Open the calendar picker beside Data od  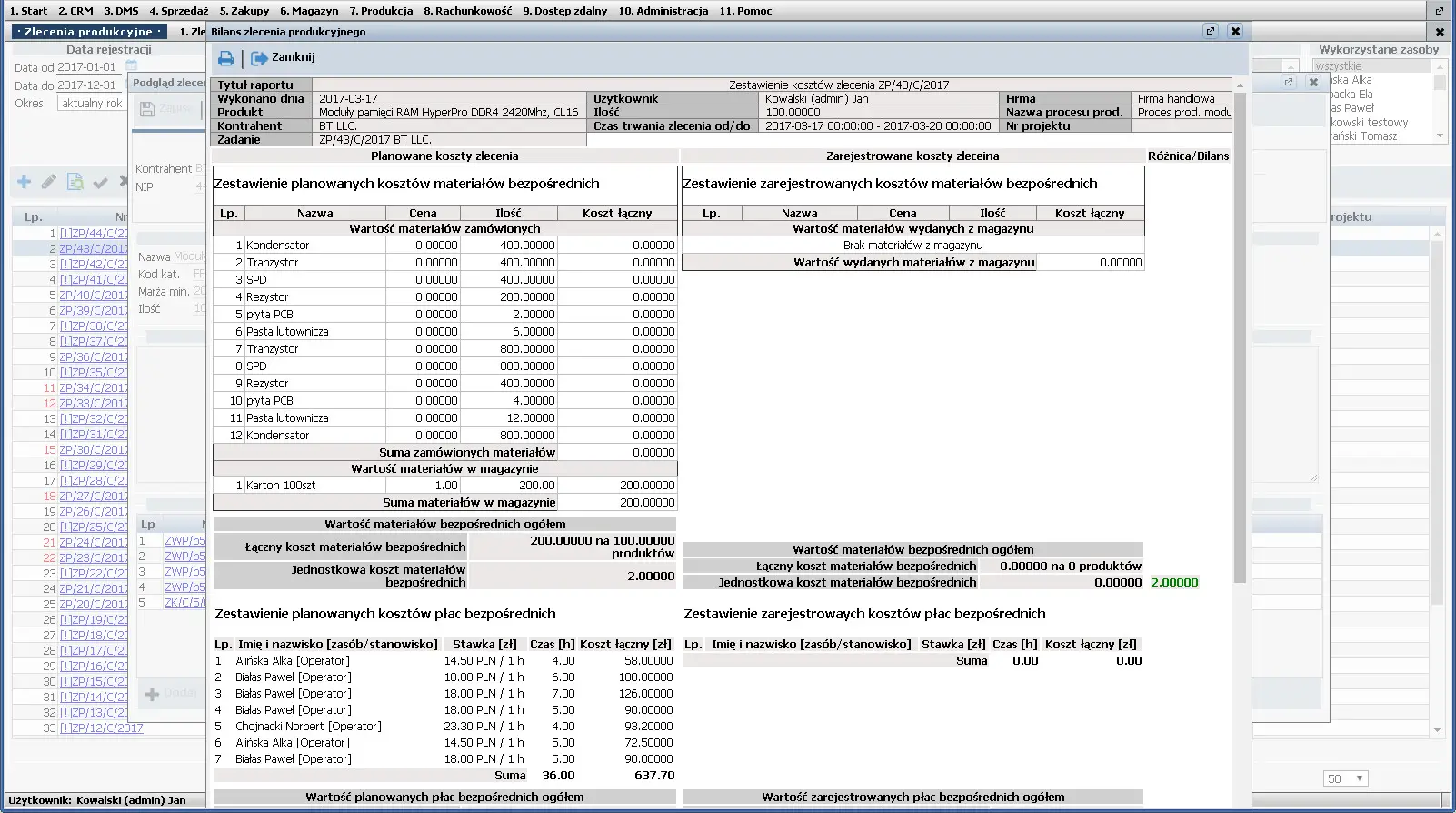tap(131, 66)
